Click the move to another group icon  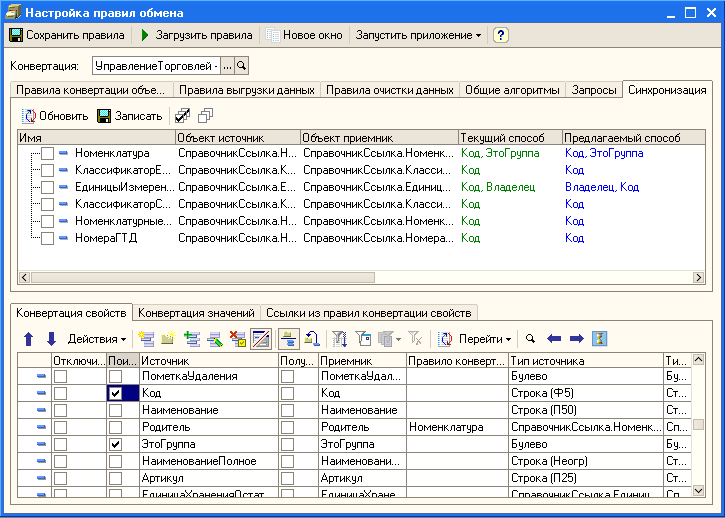[x=312, y=339]
